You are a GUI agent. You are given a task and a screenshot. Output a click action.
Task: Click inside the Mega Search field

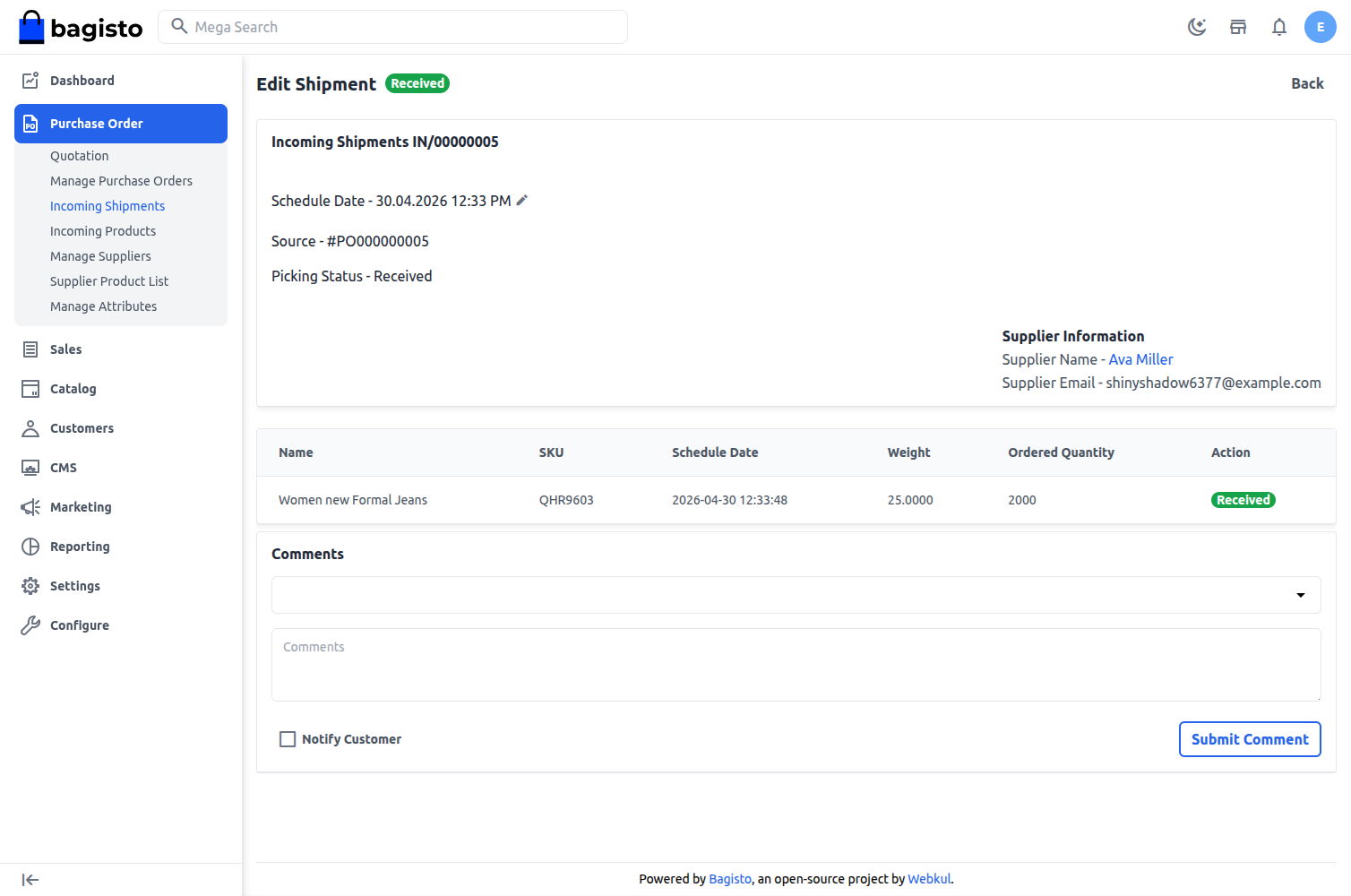click(x=392, y=27)
